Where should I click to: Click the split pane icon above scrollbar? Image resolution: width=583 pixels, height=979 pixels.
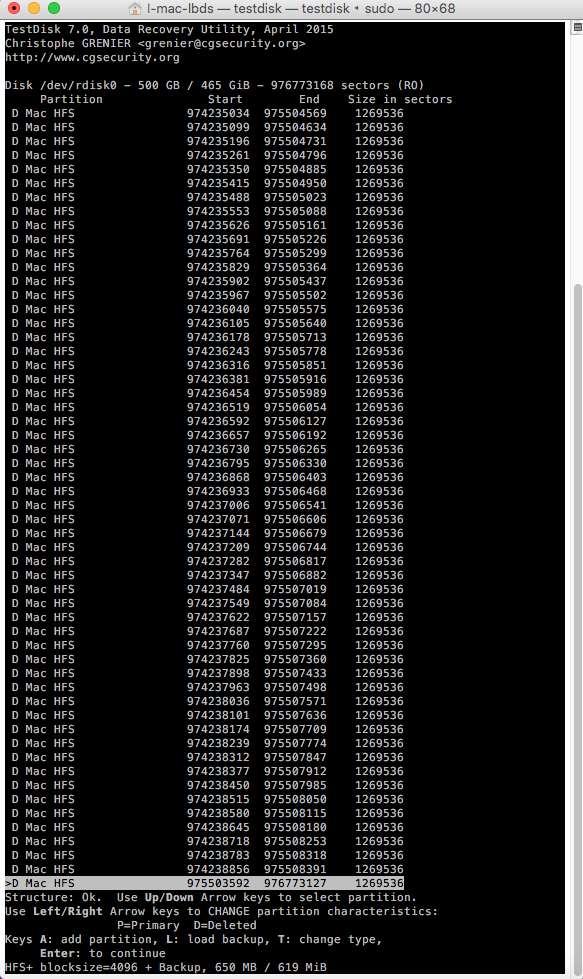pos(577,27)
